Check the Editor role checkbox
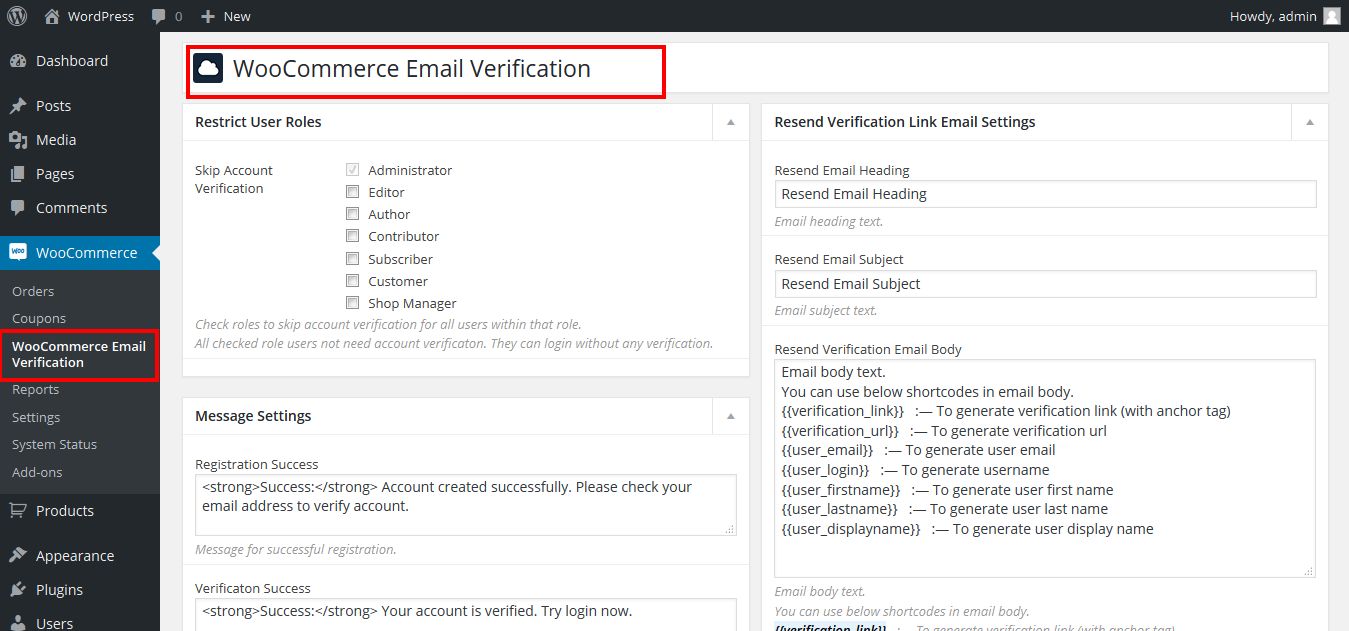This screenshot has height=631, width=1349. click(x=352, y=192)
